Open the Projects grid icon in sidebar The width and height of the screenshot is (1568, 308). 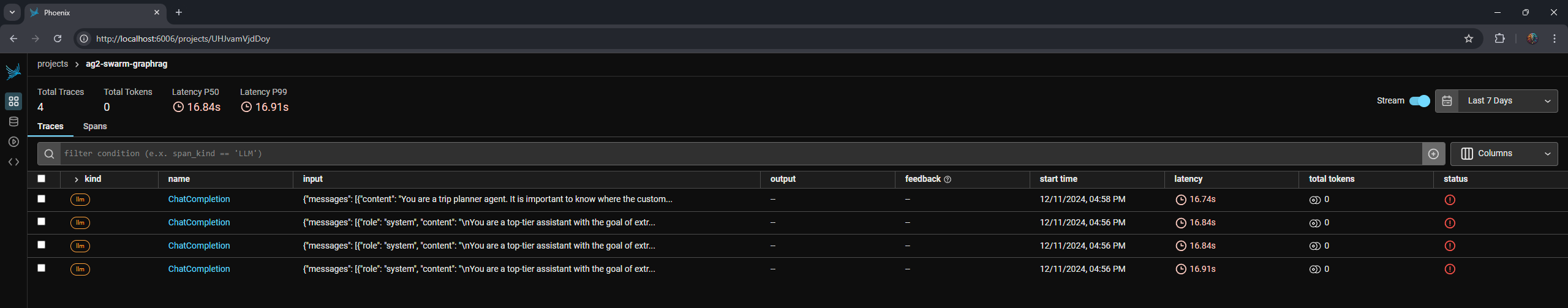13,101
